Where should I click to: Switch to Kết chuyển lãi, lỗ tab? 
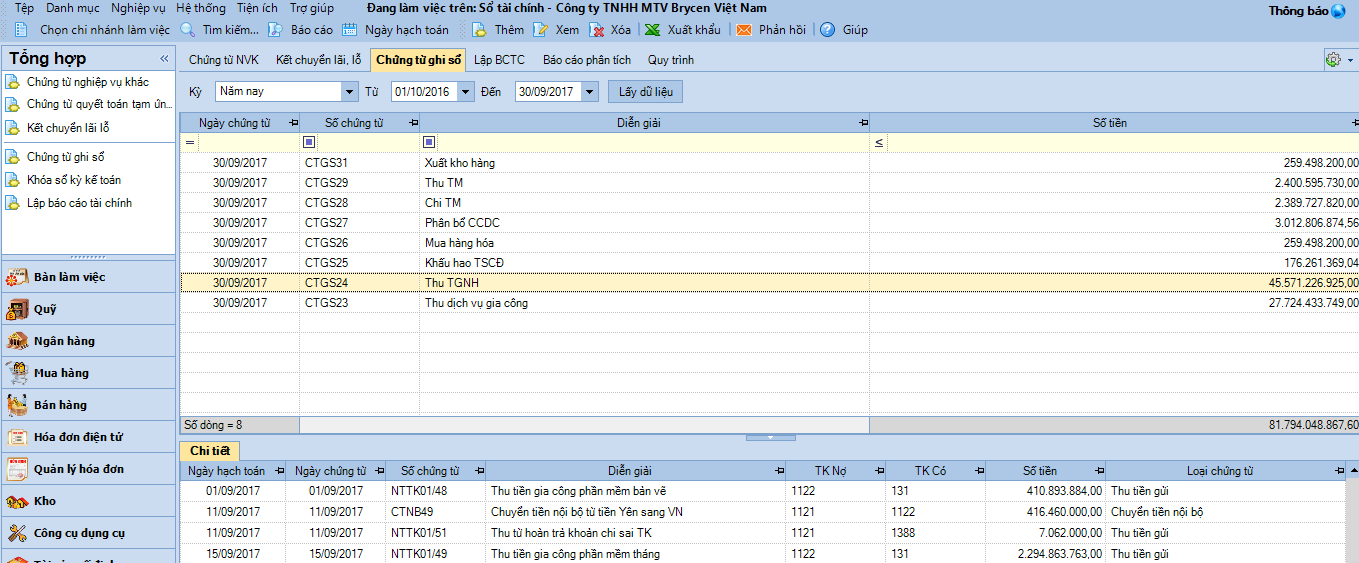pyautogui.click(x=319, y=60)
